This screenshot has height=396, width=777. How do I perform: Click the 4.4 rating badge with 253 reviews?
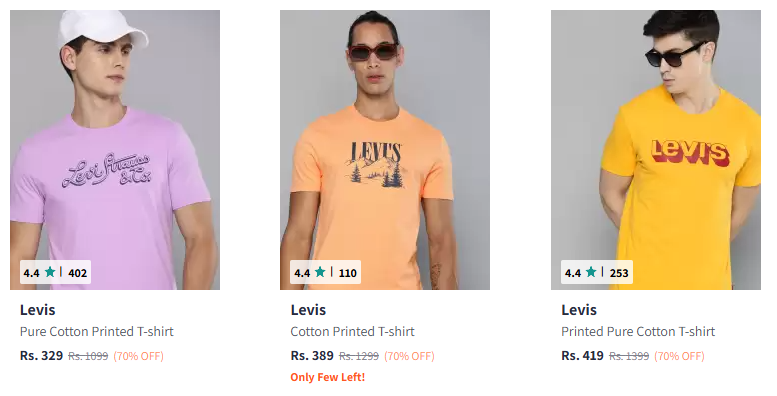coord(597,272)
